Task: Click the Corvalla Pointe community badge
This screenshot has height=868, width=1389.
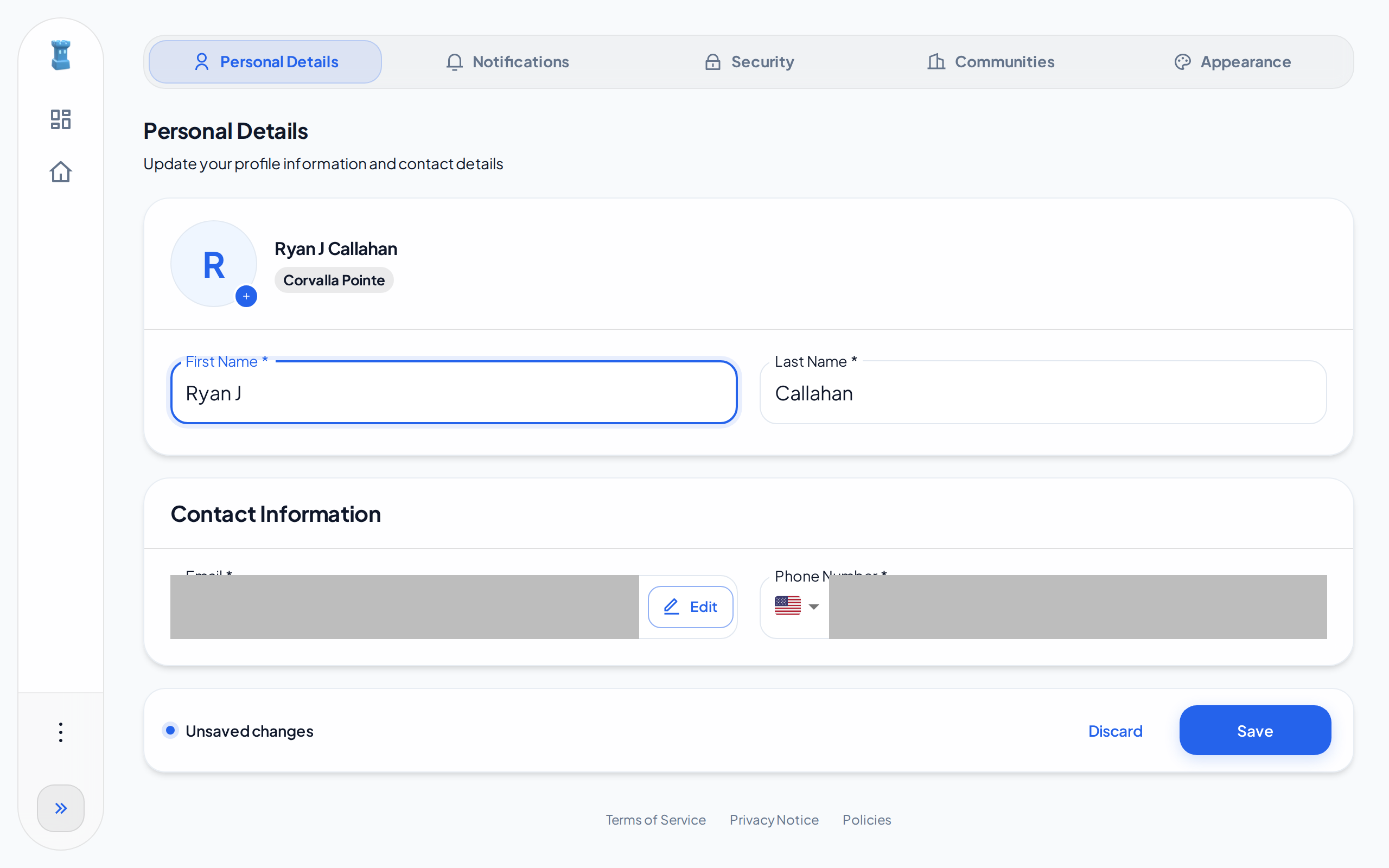Action: [334, 280]
